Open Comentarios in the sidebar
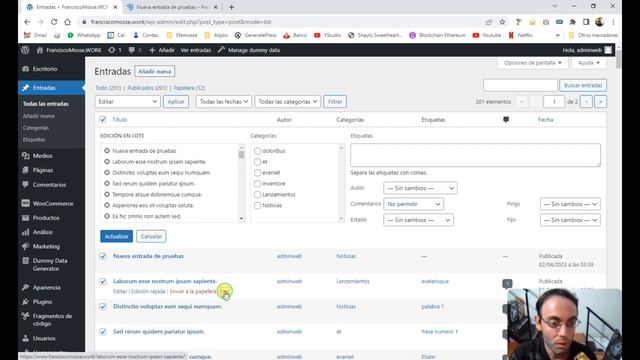Viewport: 640px width, 360px height. [49, 184]
